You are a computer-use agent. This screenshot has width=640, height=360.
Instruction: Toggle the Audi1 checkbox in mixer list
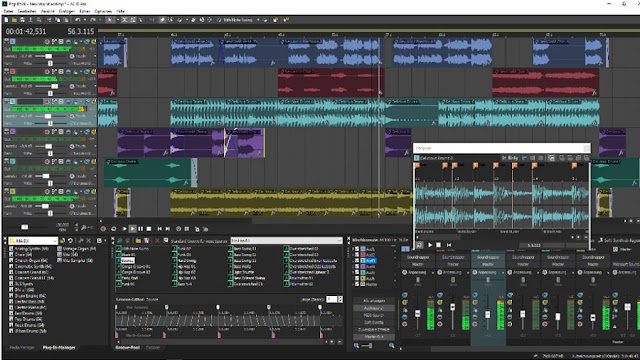click(357, 249)
